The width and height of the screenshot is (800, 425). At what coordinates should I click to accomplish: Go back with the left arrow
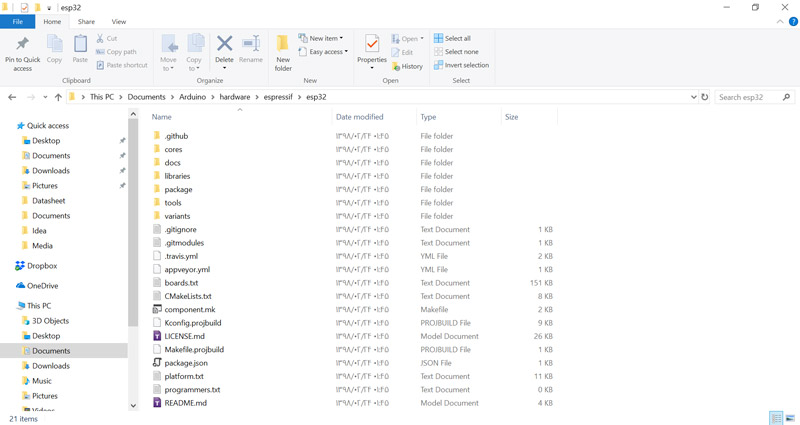pos(12,97)
